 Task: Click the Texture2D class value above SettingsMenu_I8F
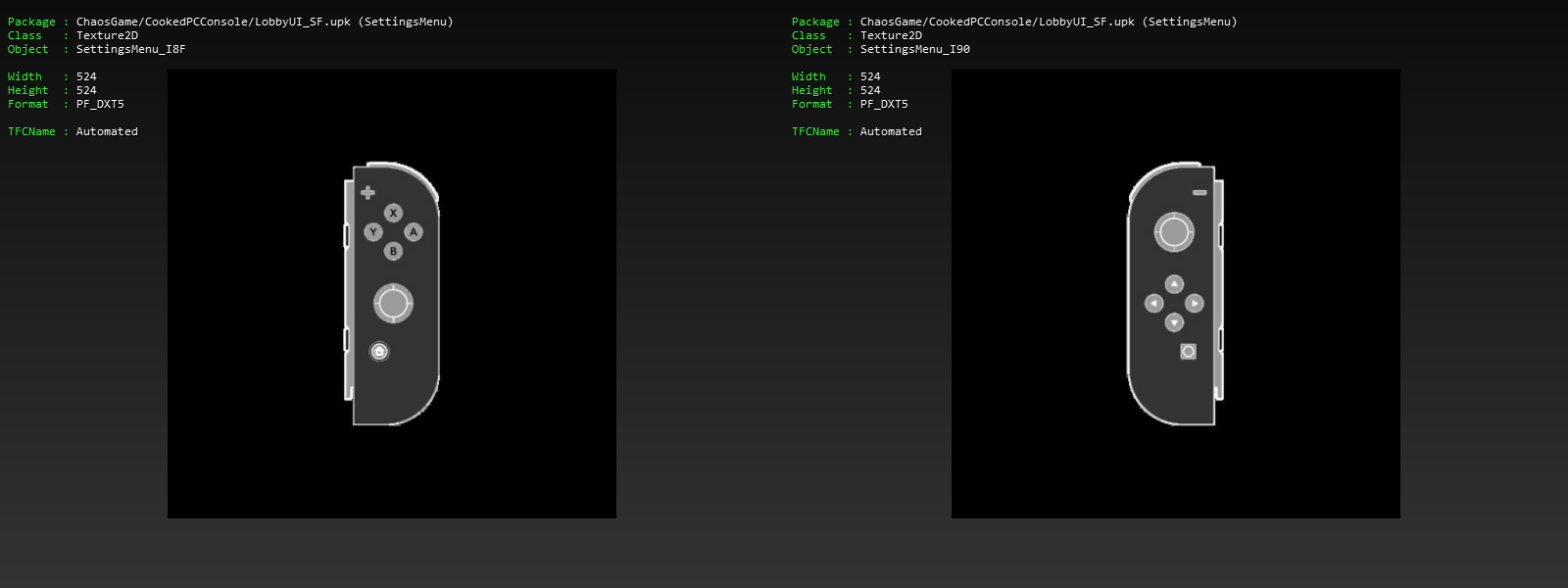[107, 35]
